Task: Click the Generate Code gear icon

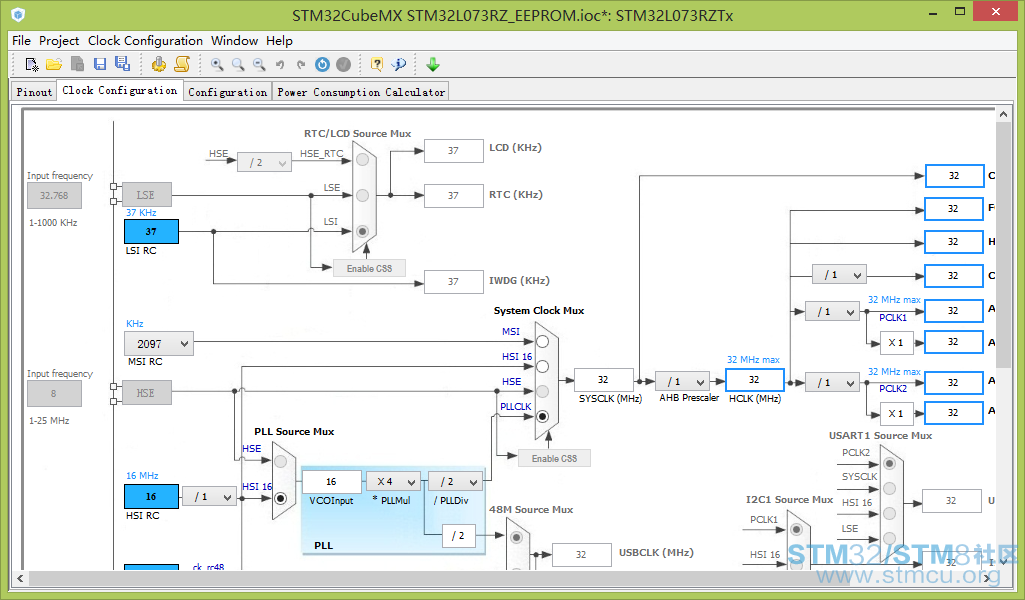Action: [159, 64]
